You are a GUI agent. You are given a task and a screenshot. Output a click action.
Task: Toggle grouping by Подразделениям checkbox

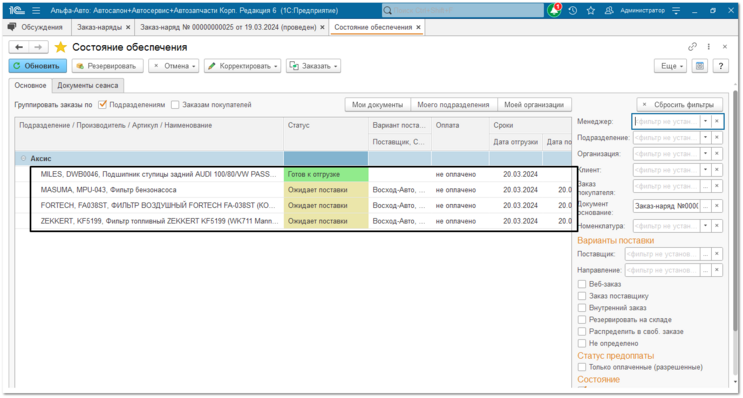tap(102, 105)
